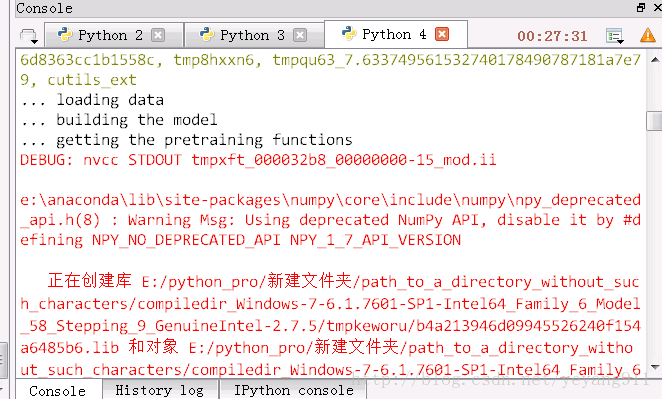Undock the Console pane

point(641,7)
